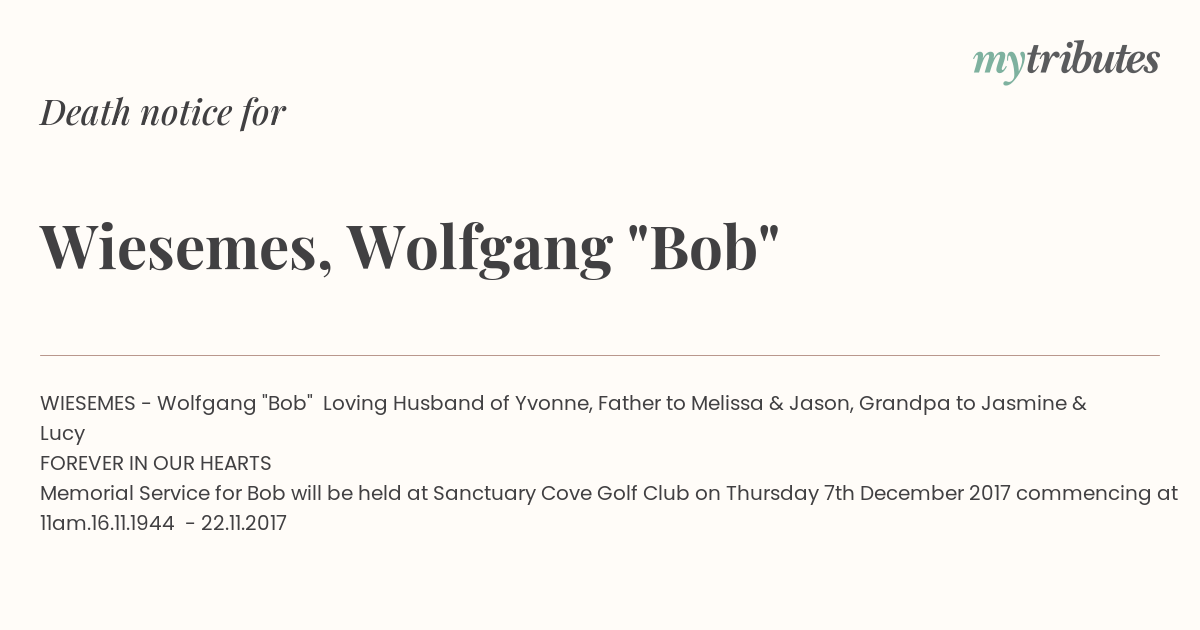
Task: Click the word "Lucy" in the notice
Action: (62, 434)
